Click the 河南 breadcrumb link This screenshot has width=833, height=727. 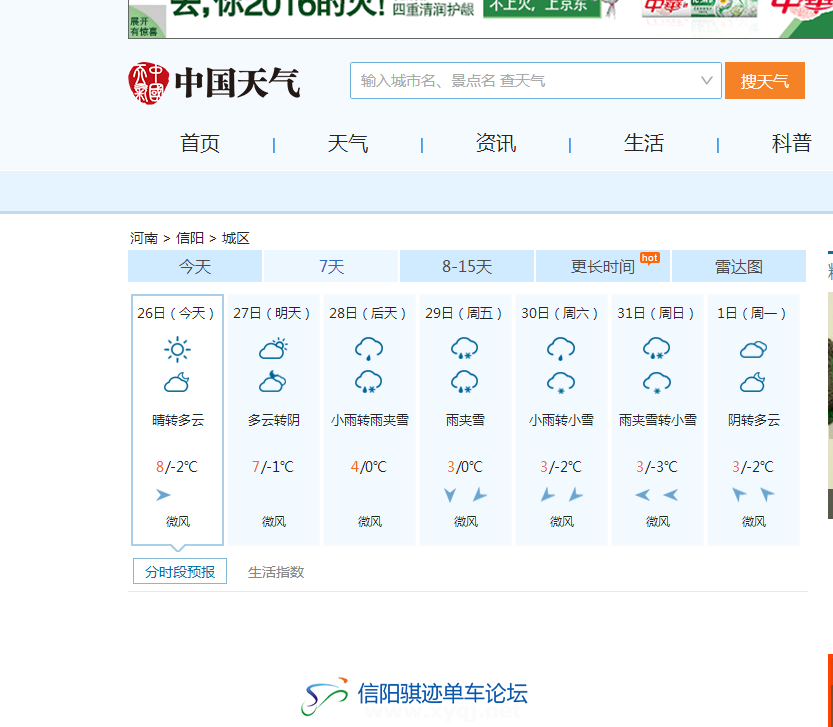coord(144,238)
